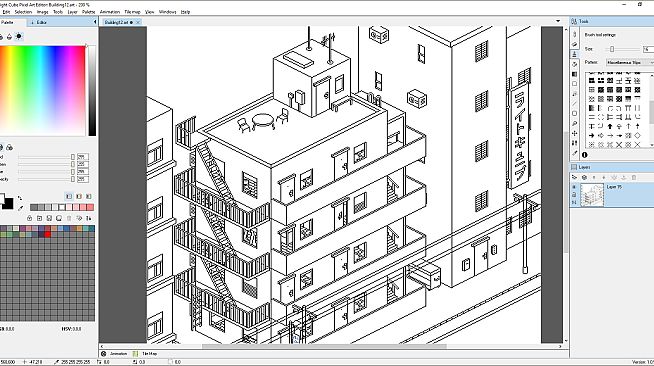This screenshot has height=366, width=654.
Task: Enable the third gradient mode toggle above swatches
Action: point(88,196)
